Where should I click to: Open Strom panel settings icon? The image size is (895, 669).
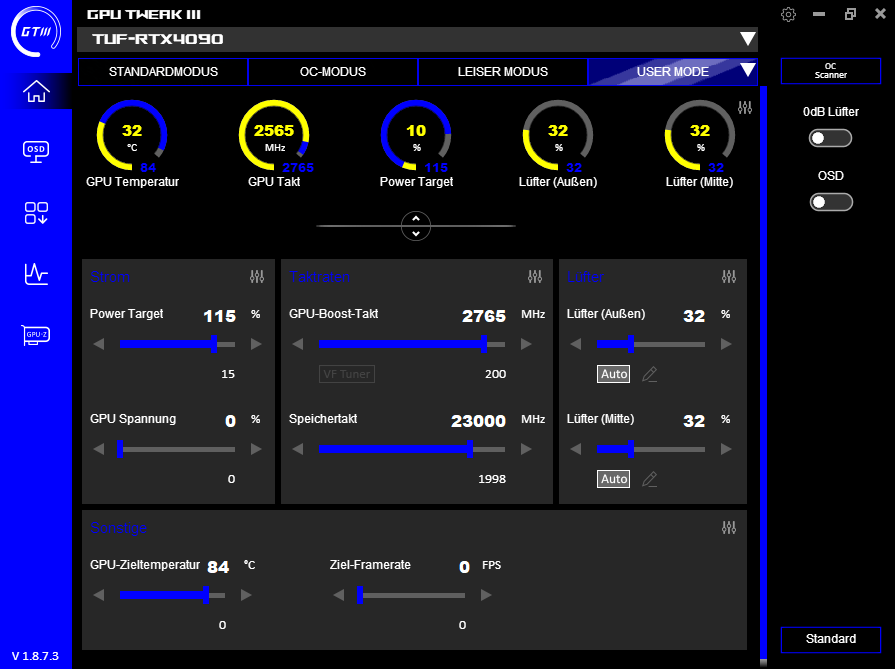tap(257, 277)
